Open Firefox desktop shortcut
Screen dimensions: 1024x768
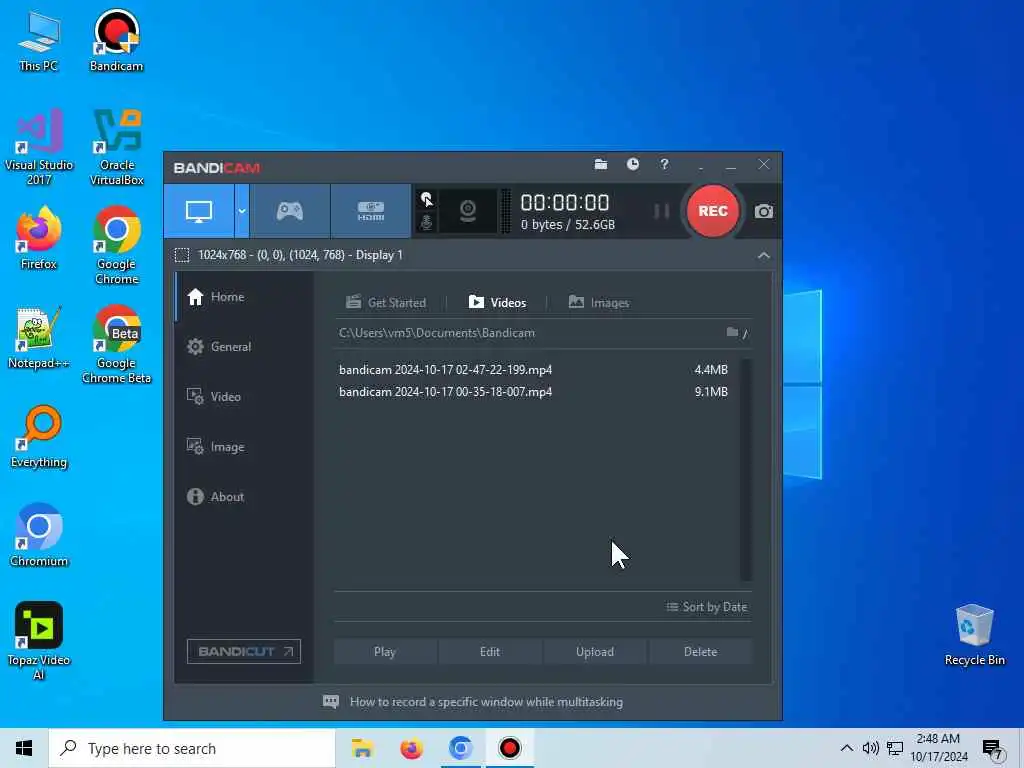coord(39,238)
